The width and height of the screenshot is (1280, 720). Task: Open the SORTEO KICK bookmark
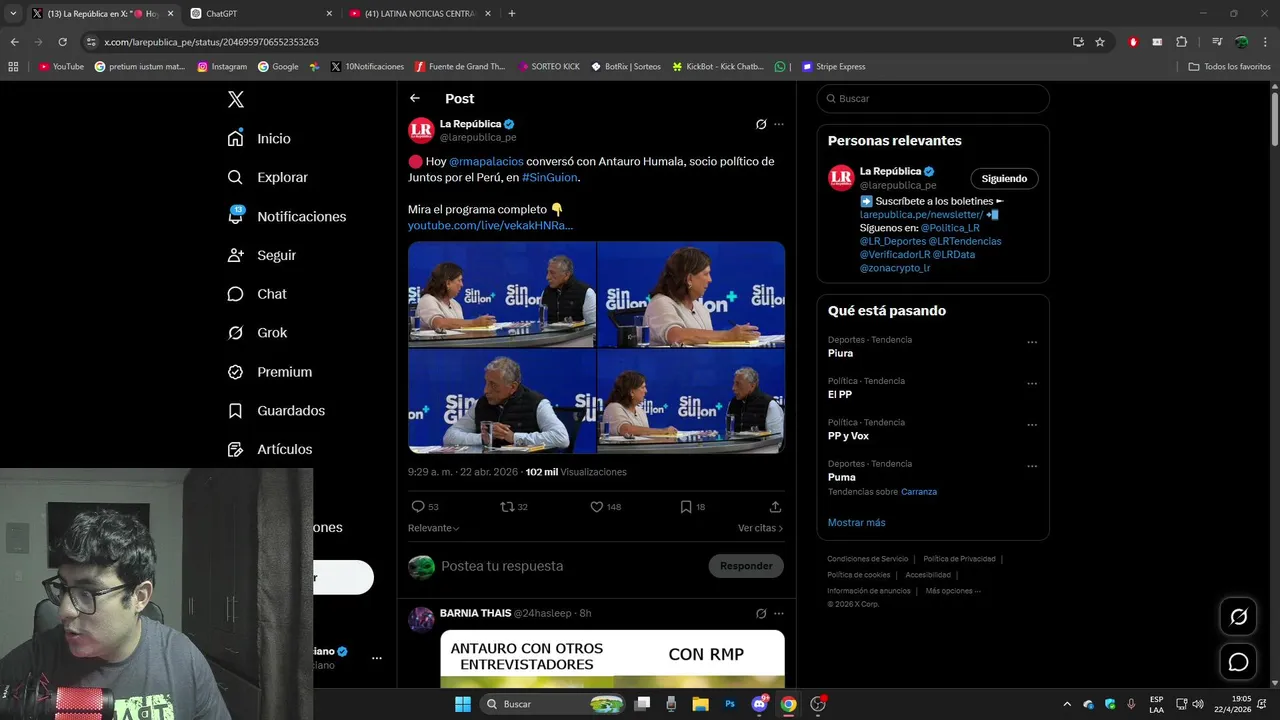click(549, 67)
